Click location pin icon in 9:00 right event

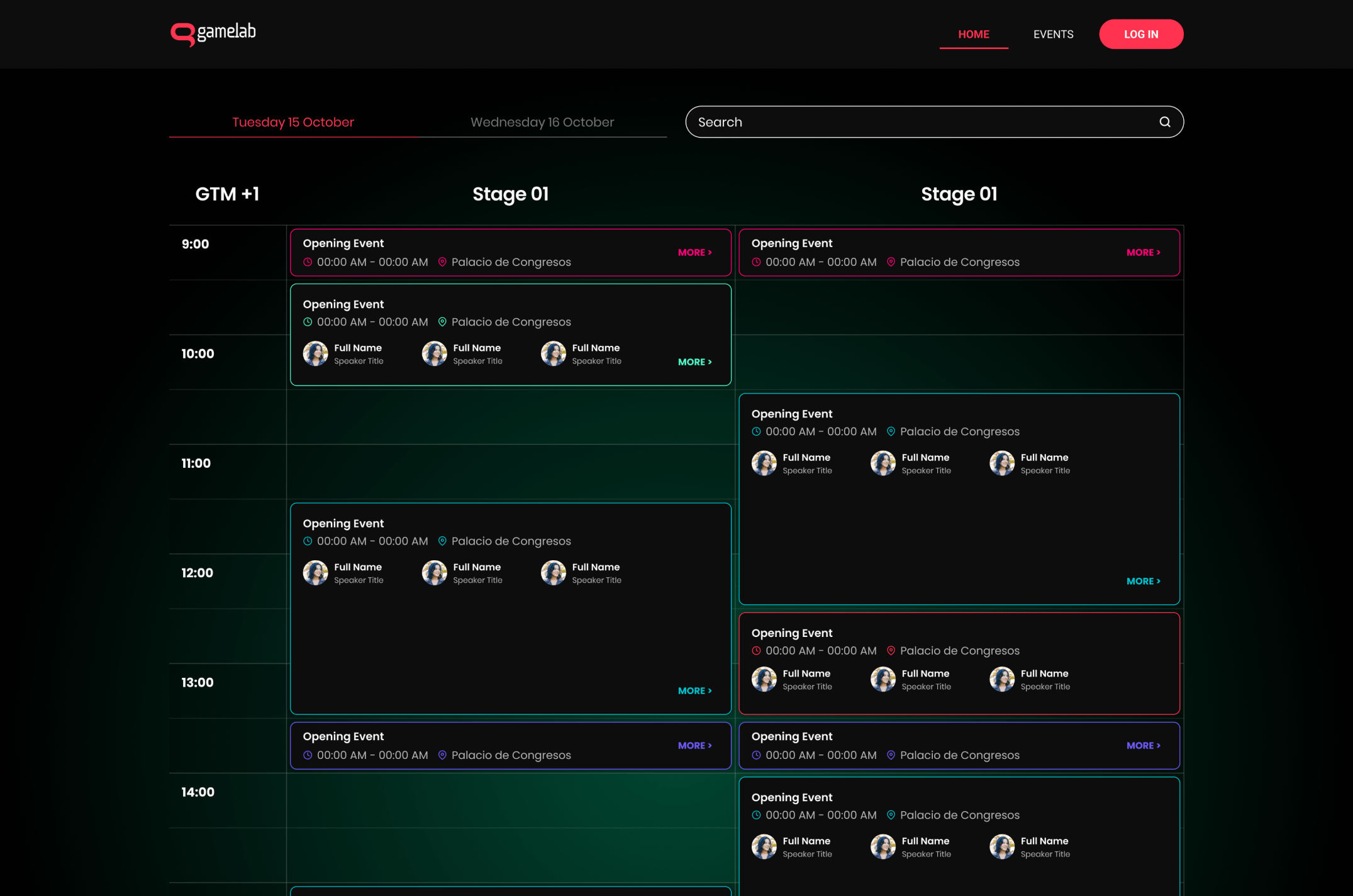coord(891,262)
